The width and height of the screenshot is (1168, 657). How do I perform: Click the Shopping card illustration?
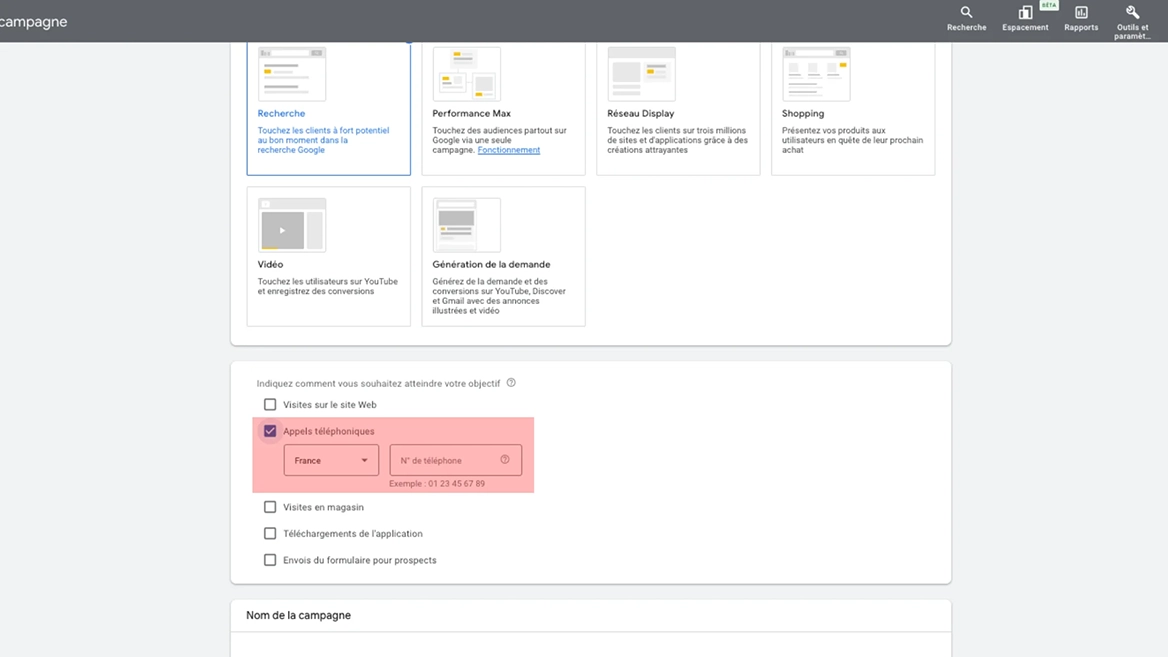click(x=816, y=74)
